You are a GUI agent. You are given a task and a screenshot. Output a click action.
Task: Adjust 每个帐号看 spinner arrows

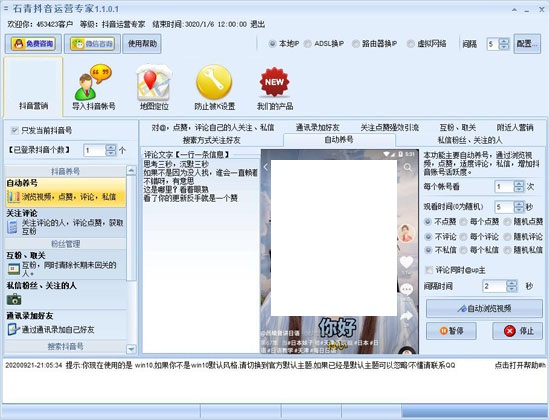point(518,186)
